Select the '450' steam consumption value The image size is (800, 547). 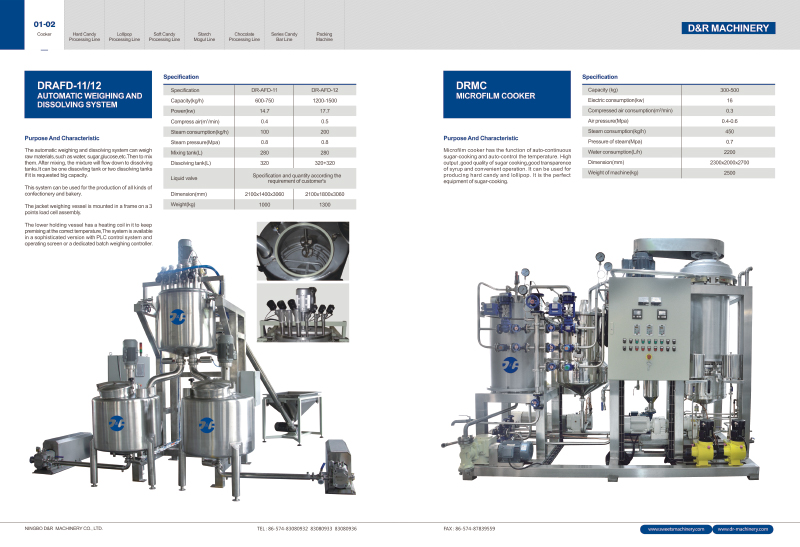click(729, 131)
